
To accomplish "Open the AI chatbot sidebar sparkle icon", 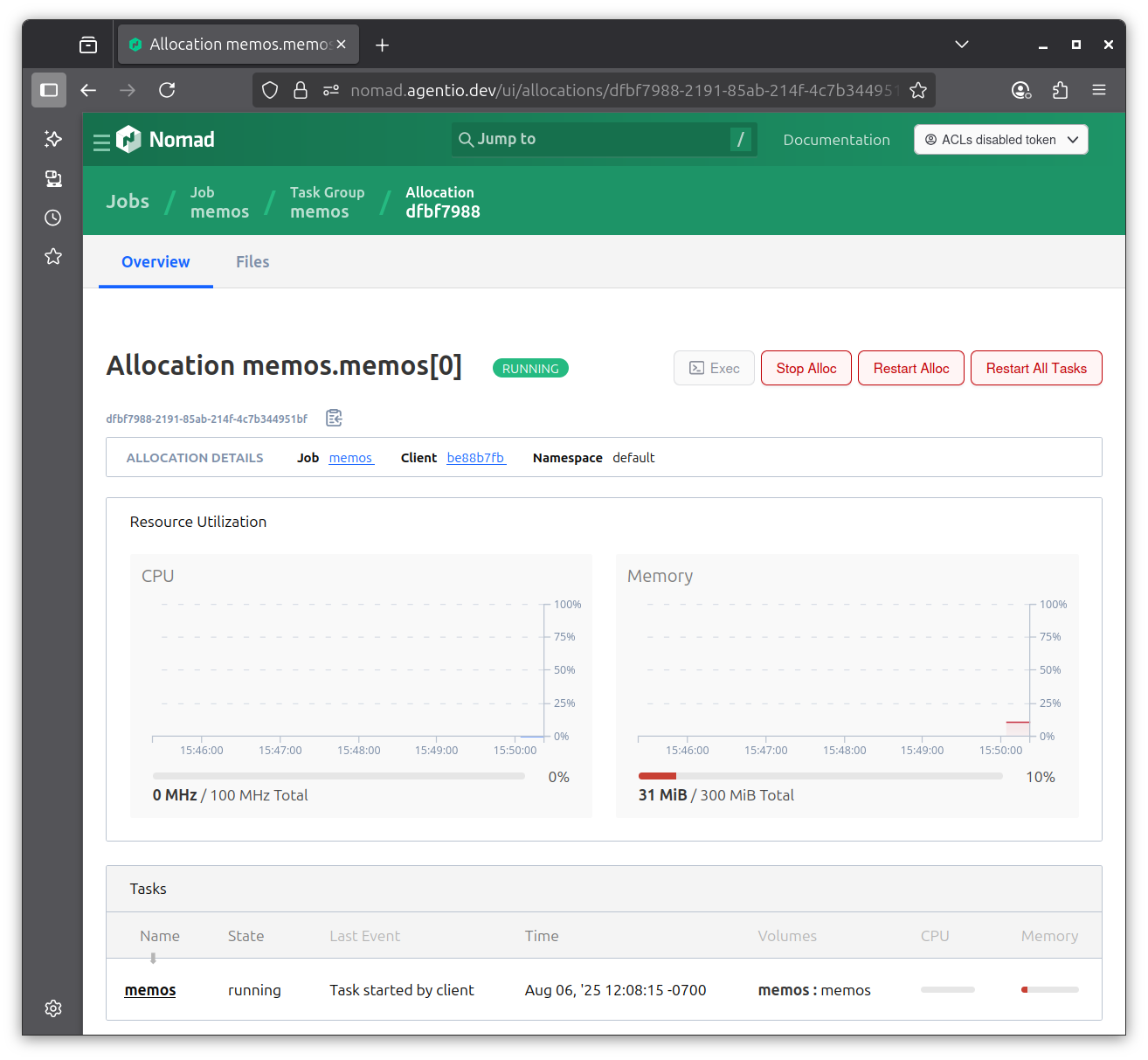I will point(53,139).
